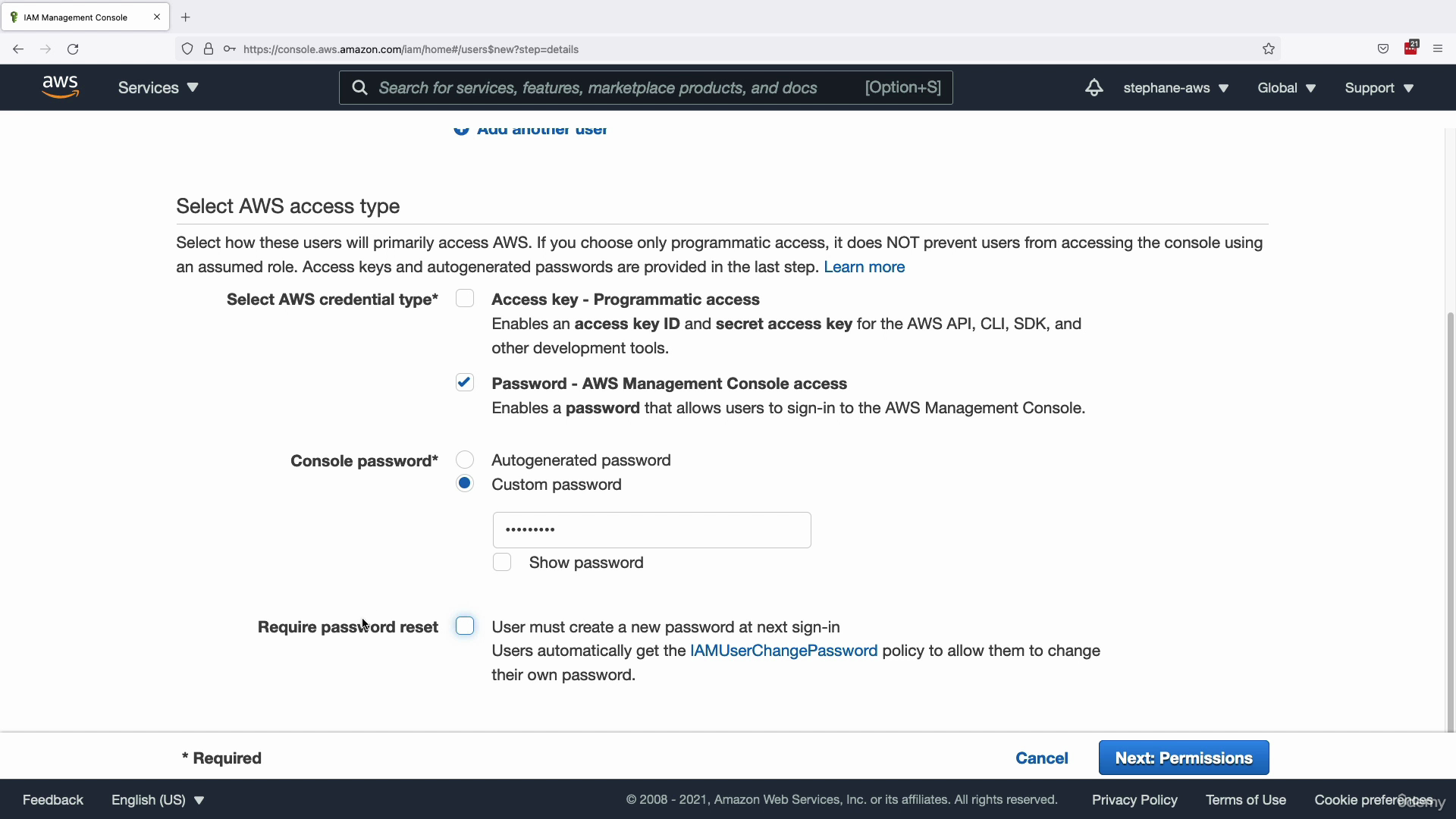Click Add another user link
Screen dimensions: 1456x819
point(541,130)
